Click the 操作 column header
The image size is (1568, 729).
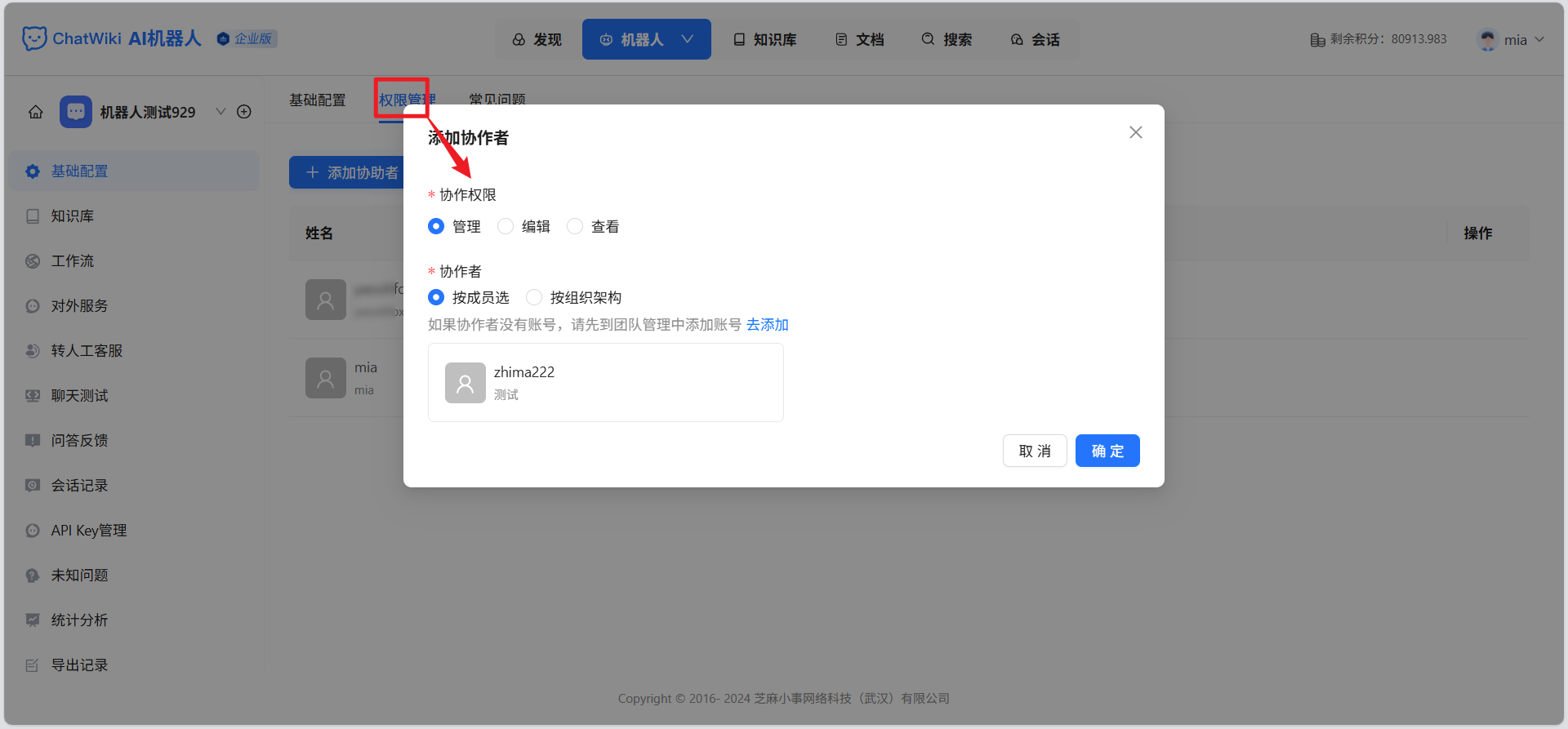(x=1478, y=233)
